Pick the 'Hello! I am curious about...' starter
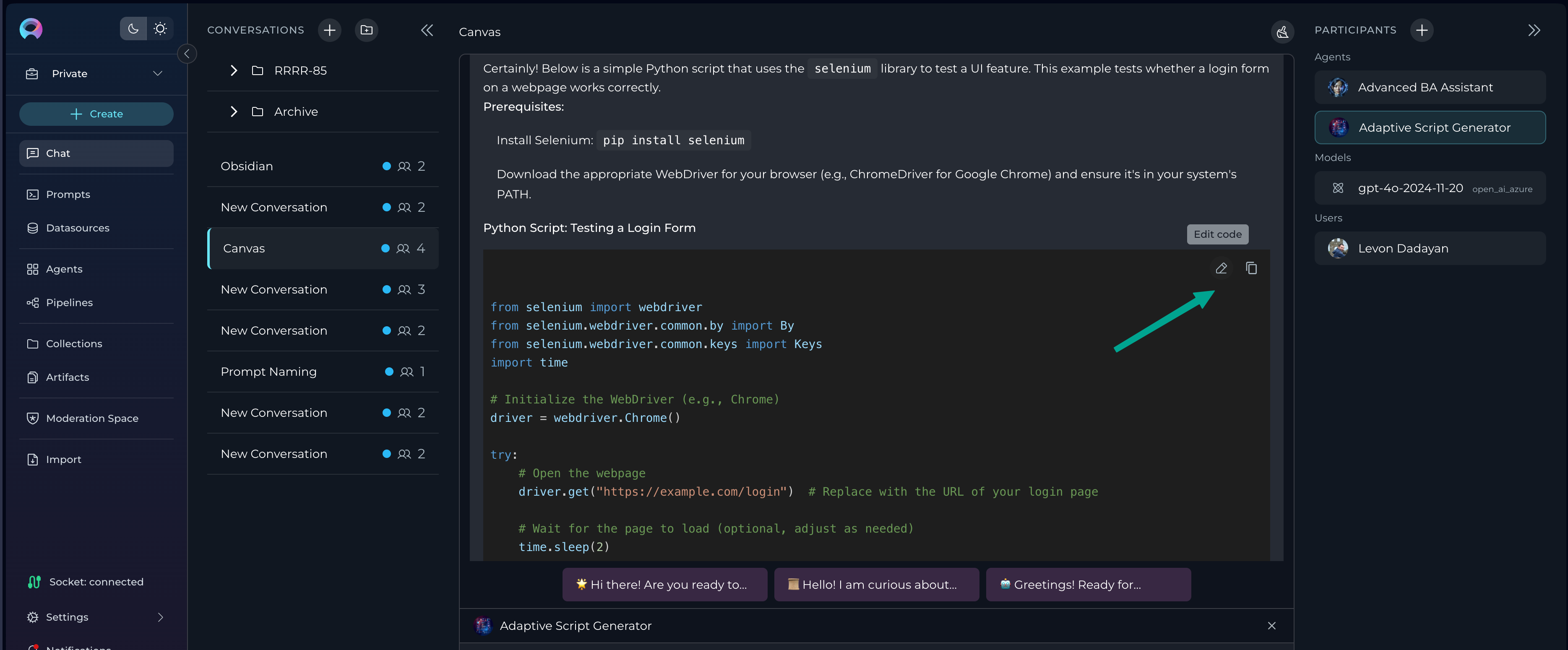Viewport: 1568px width, 650px height. coord(876,584)
